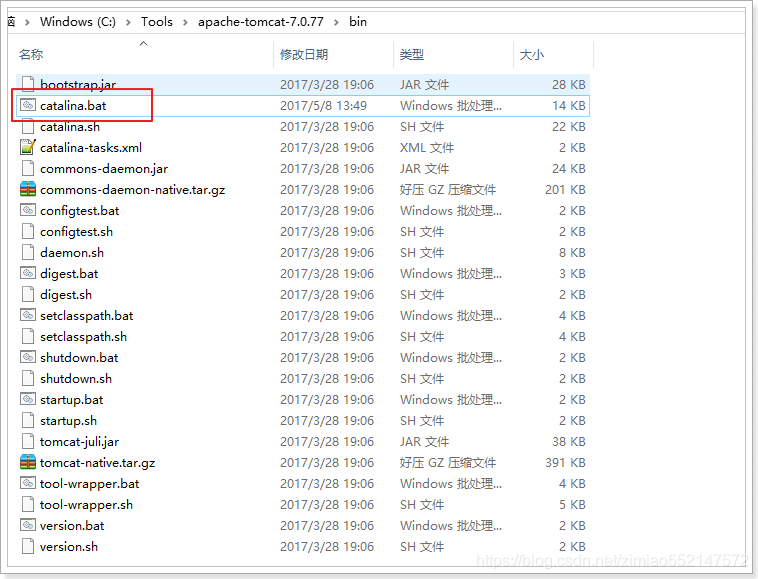
Task: Click the daemon.sh file icon
Action: pos(28,252)
